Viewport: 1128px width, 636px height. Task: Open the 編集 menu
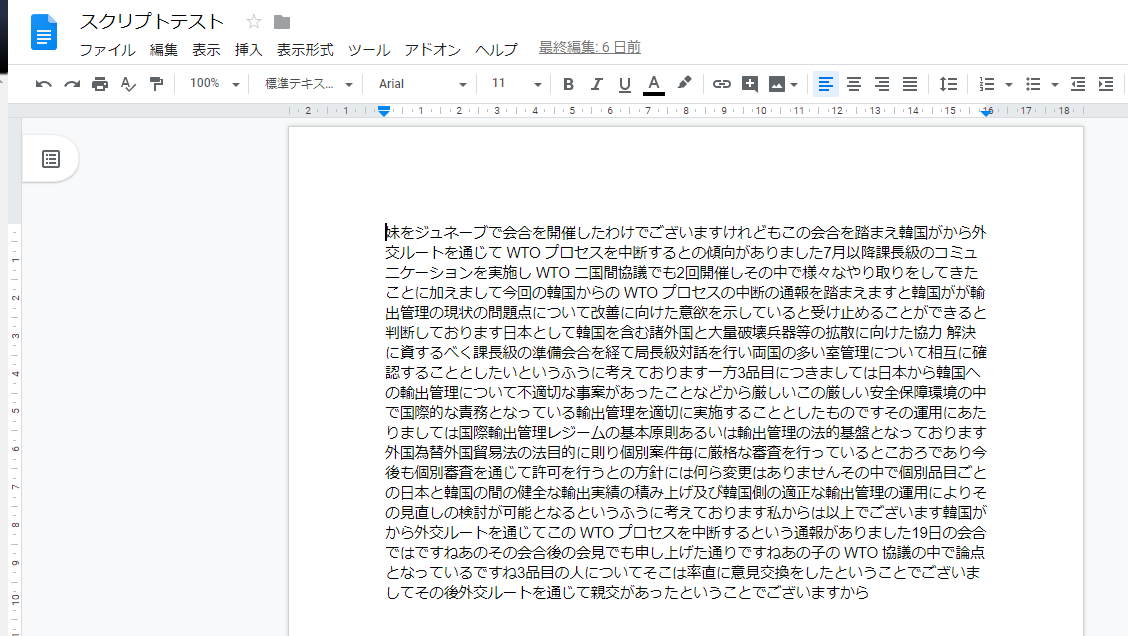tap(163, 50)
